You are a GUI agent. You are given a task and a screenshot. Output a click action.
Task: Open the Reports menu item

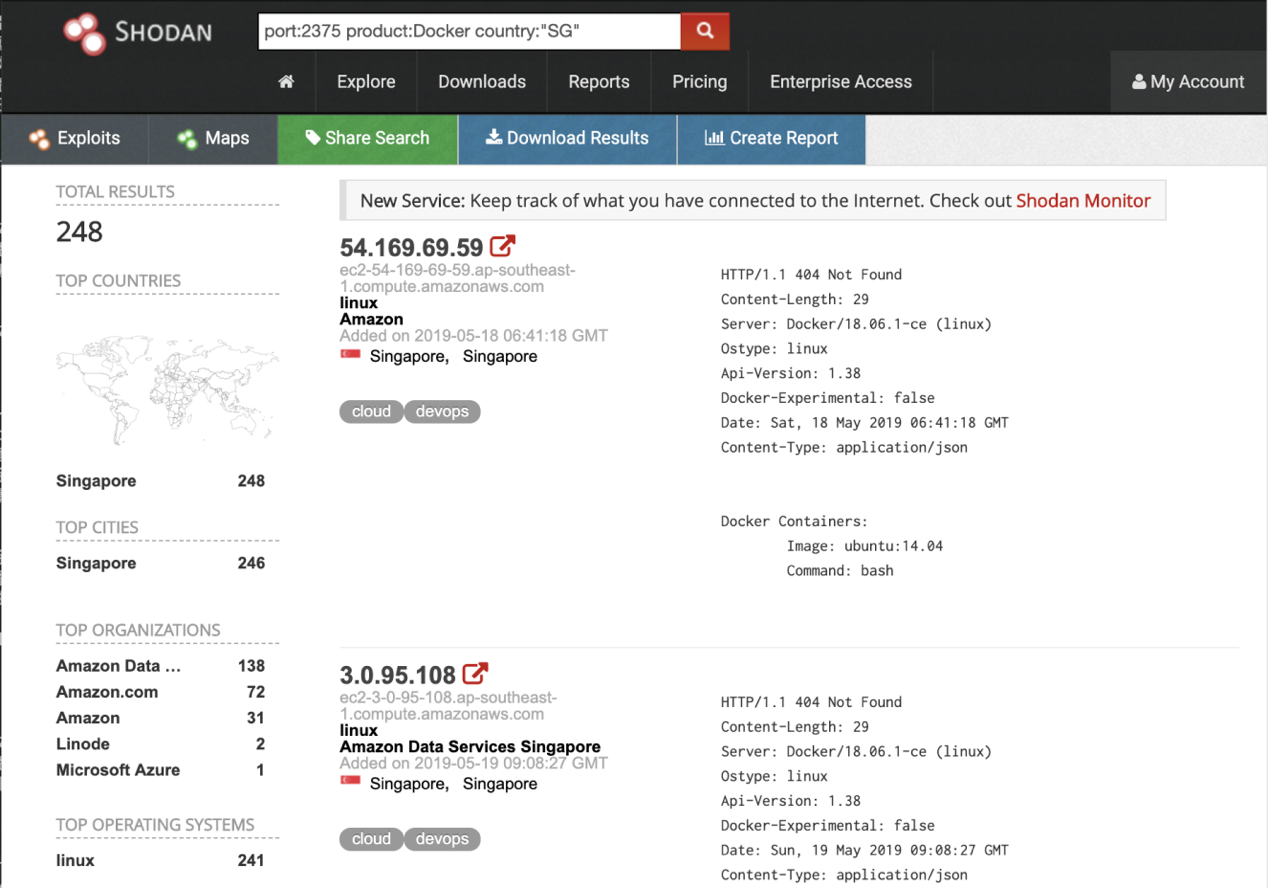click(x=599, y=82)
